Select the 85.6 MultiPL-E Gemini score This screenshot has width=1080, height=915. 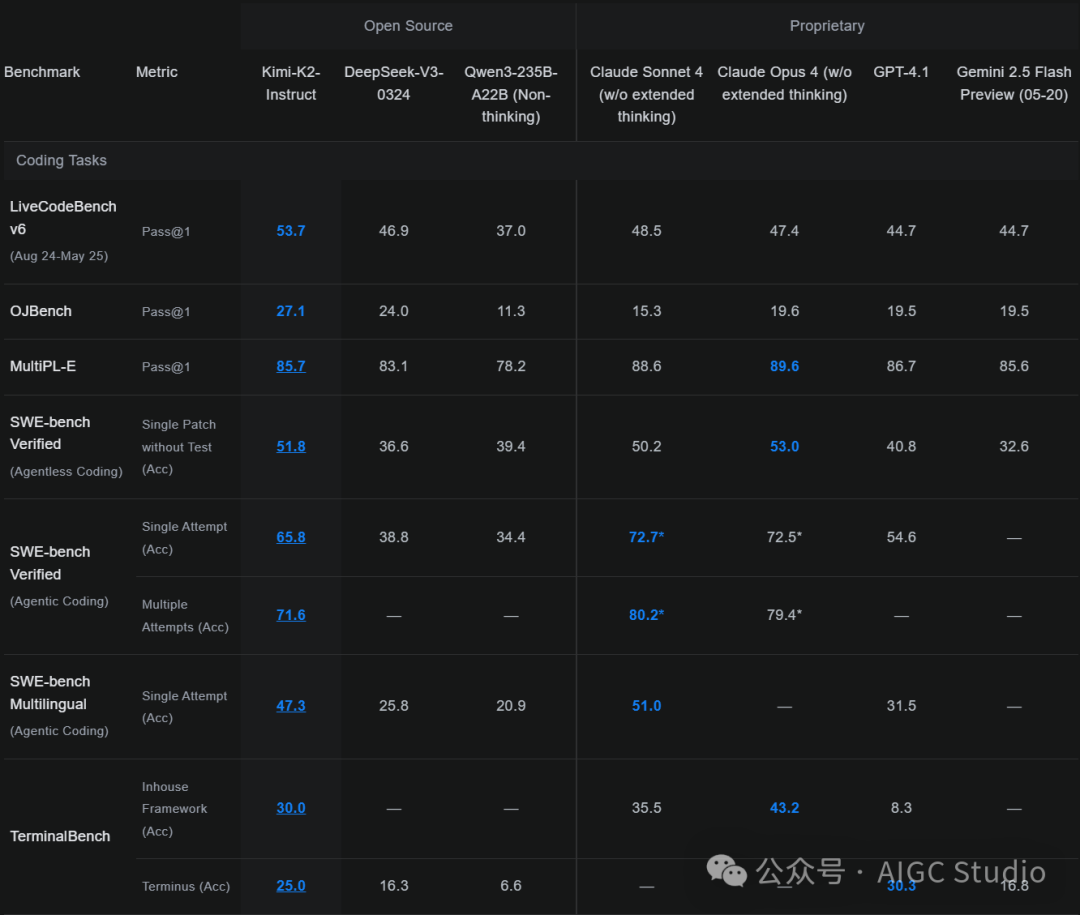[1014, 367]
